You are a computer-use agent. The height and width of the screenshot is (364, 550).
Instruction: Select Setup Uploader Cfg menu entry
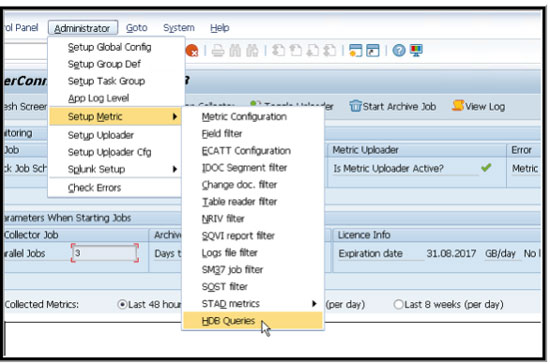116,152
